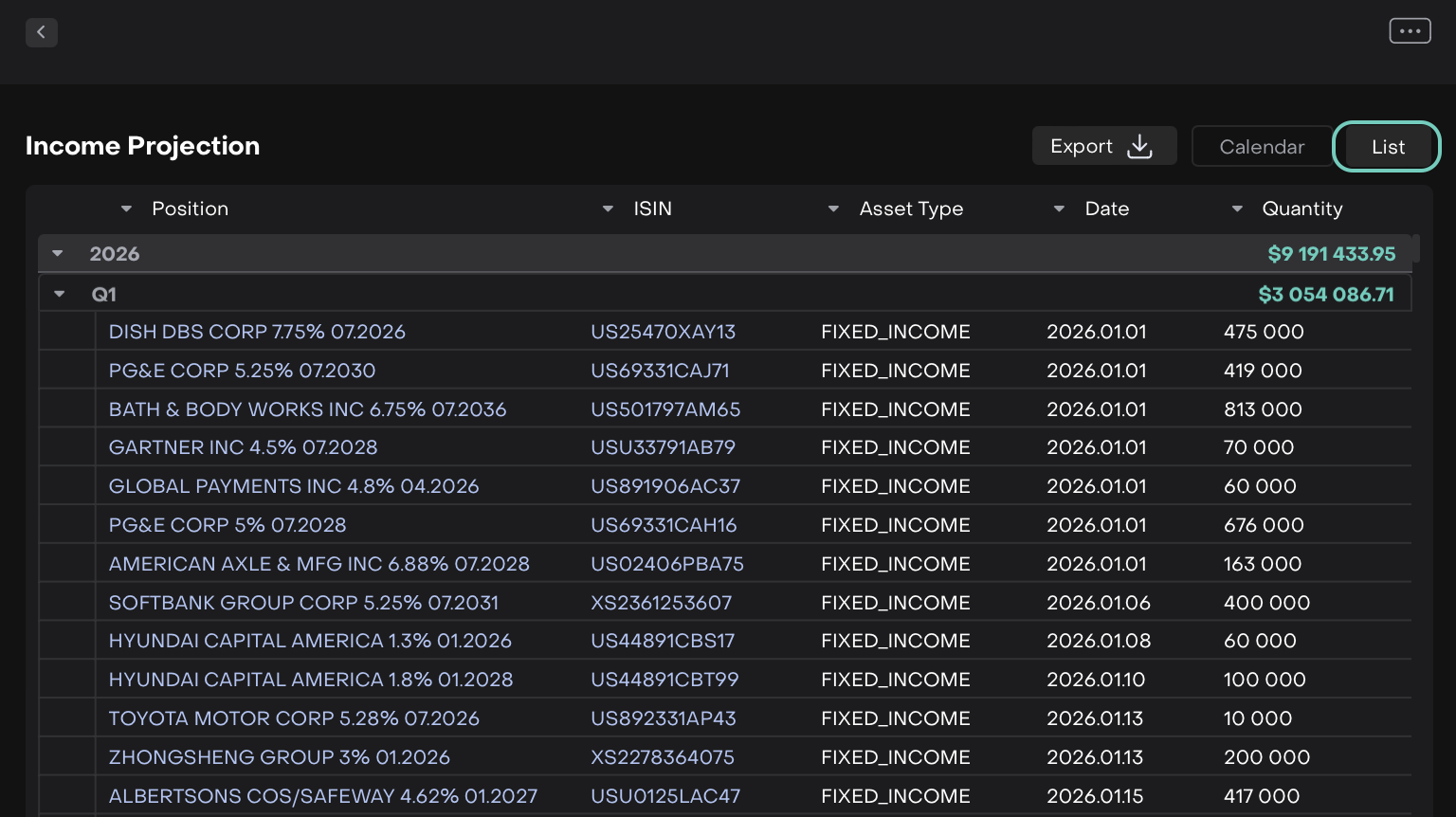Open the Date column sort arrow
1456x817 pixels.
[x=1059, y=209]
